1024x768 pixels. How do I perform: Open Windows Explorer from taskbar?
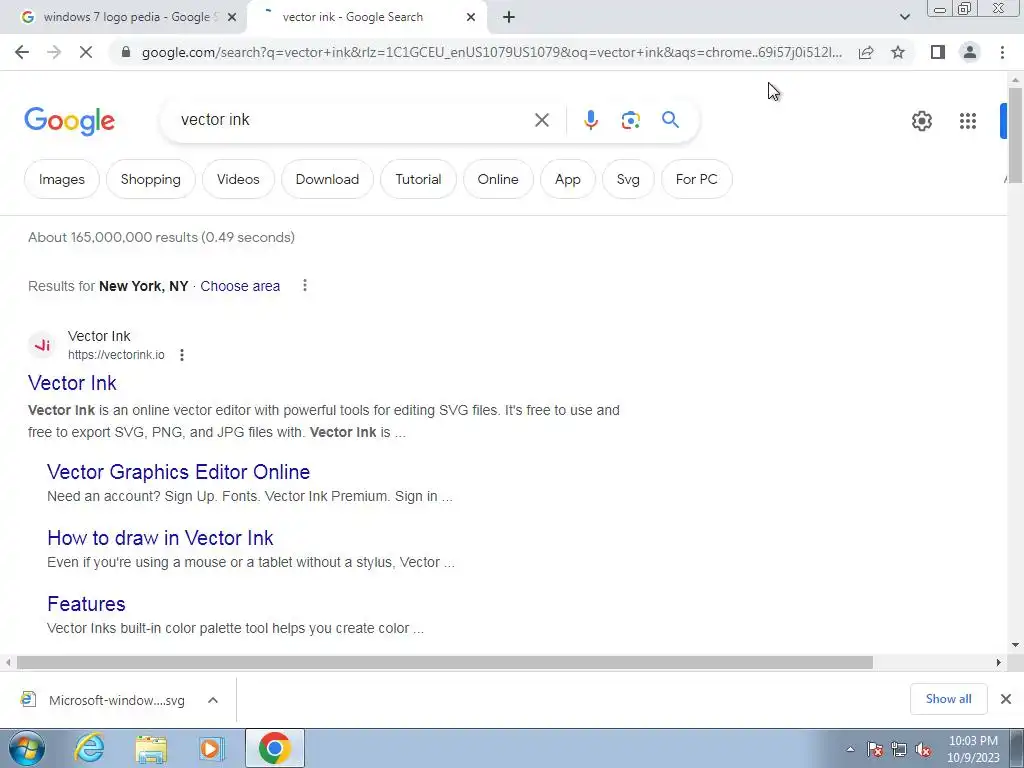click(151, 748)
